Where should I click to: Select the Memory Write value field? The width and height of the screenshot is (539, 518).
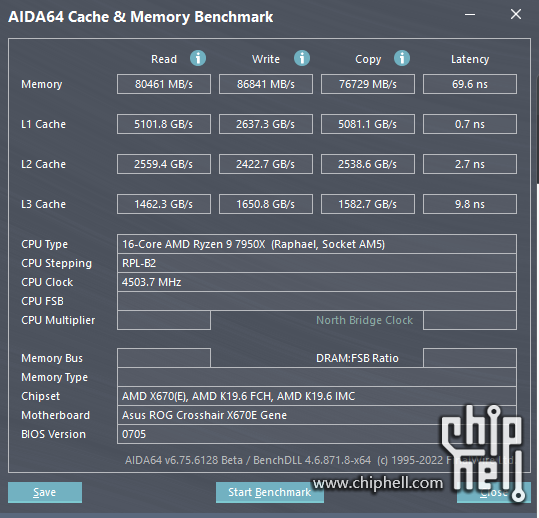click(x=266, y=84)
